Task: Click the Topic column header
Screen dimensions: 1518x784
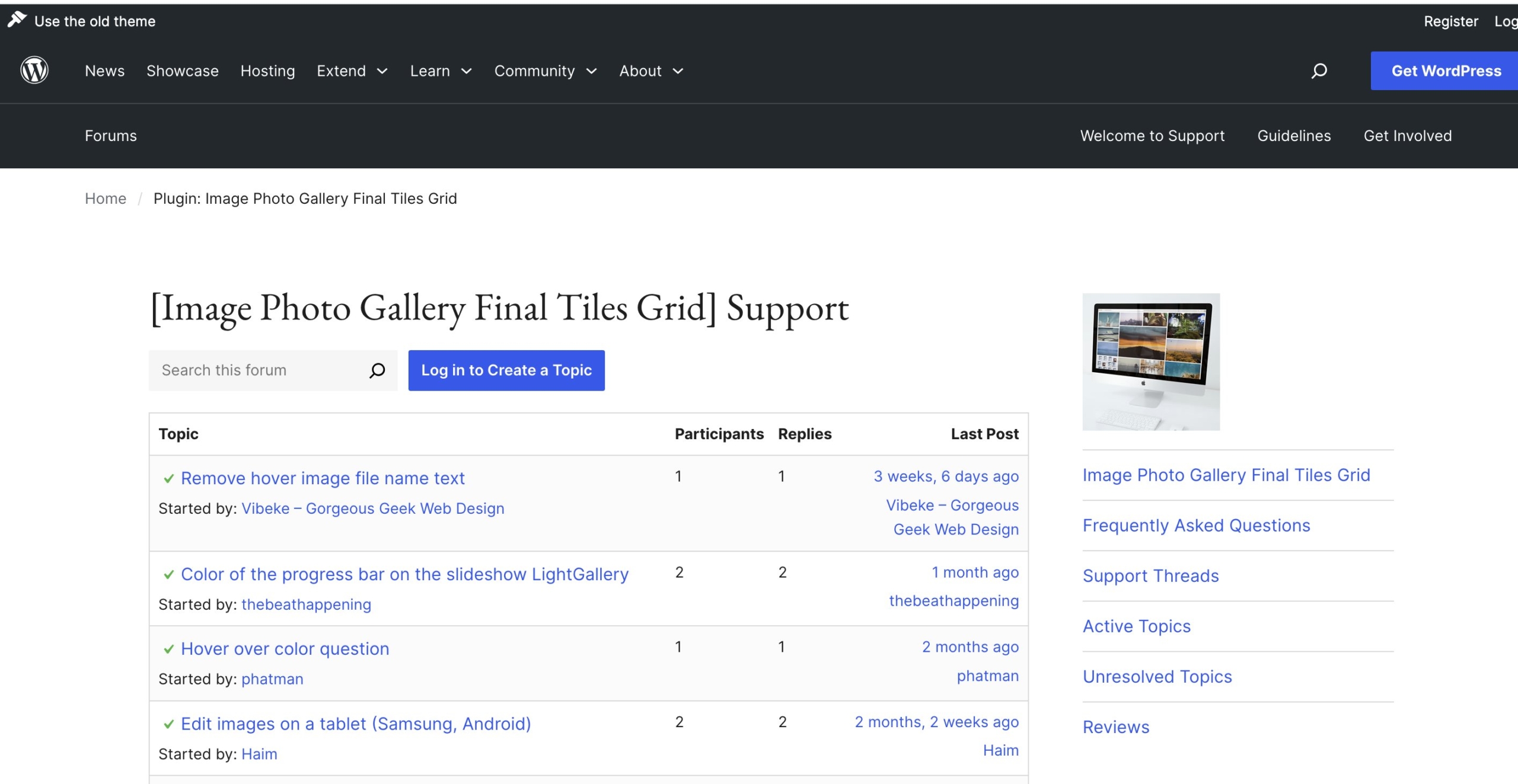Action: pos(178,434)
